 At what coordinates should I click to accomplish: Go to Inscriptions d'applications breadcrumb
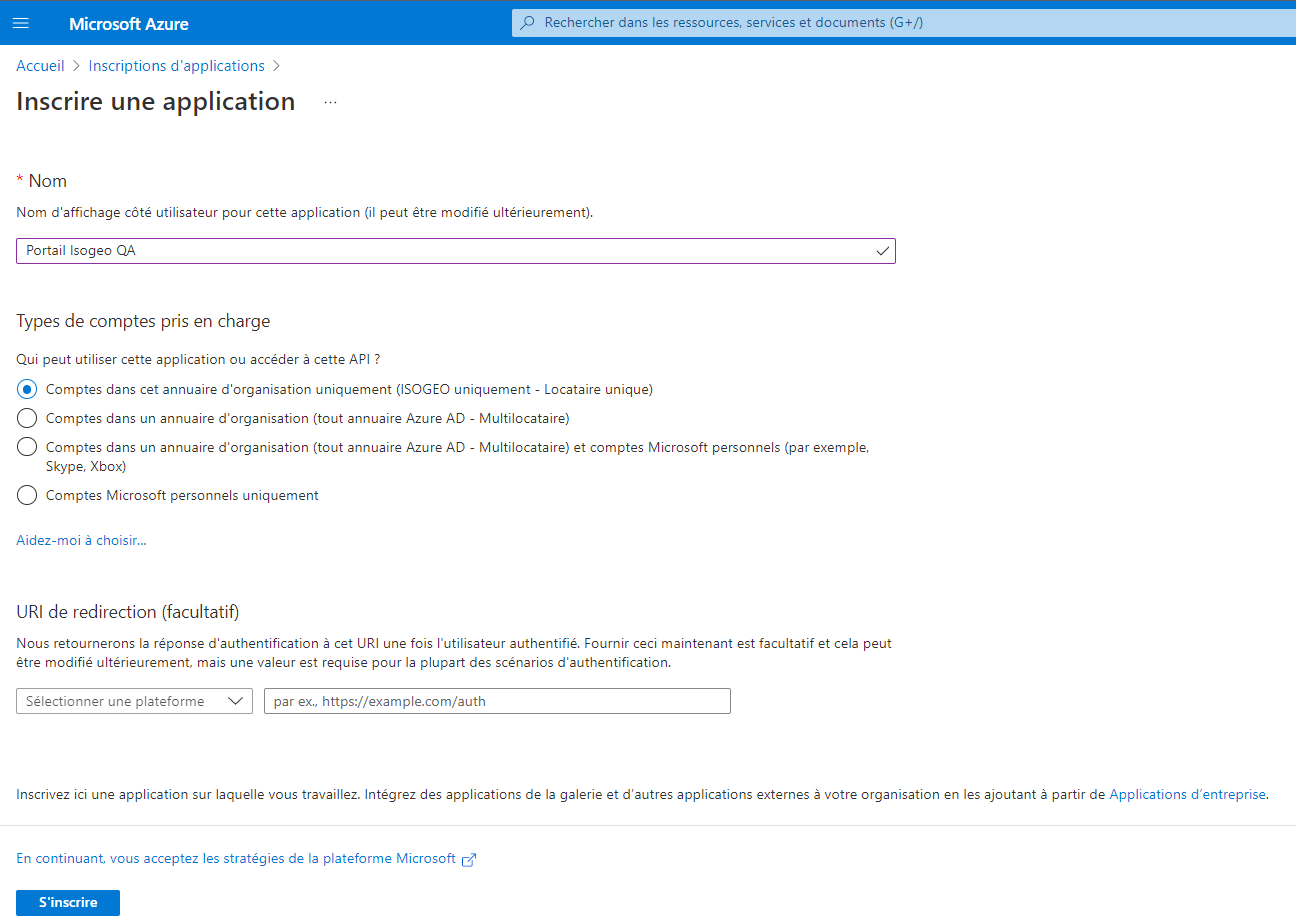coord(177,66)
